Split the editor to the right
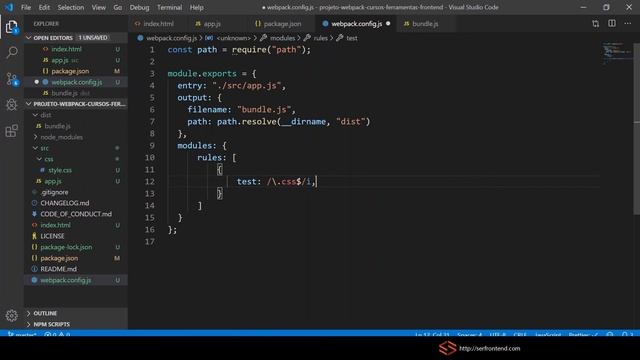Image resolution: width=640 pixels, height=360 pixels. 612,24
